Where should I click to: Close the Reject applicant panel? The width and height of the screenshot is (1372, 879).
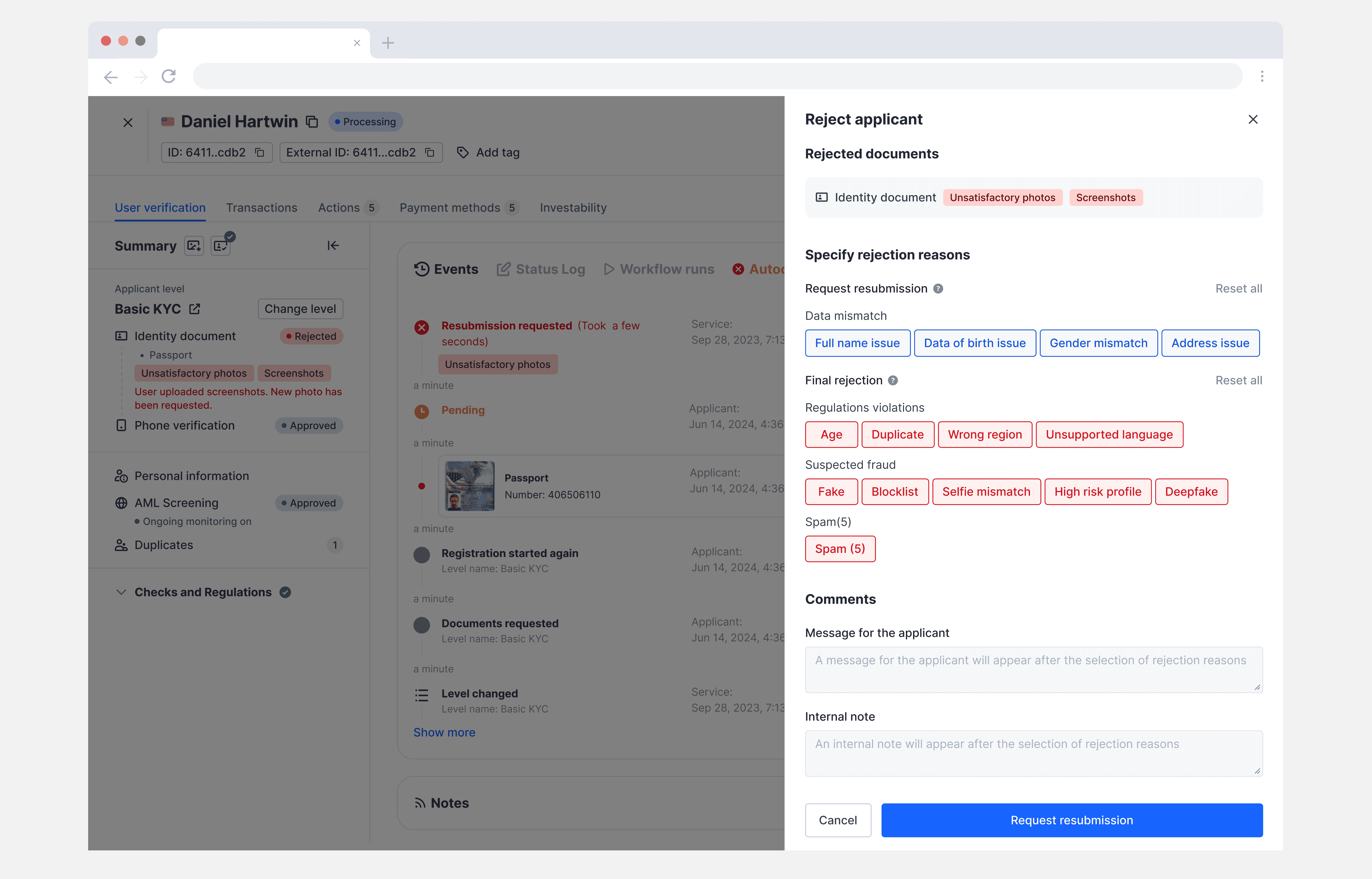click(1253, 119)
